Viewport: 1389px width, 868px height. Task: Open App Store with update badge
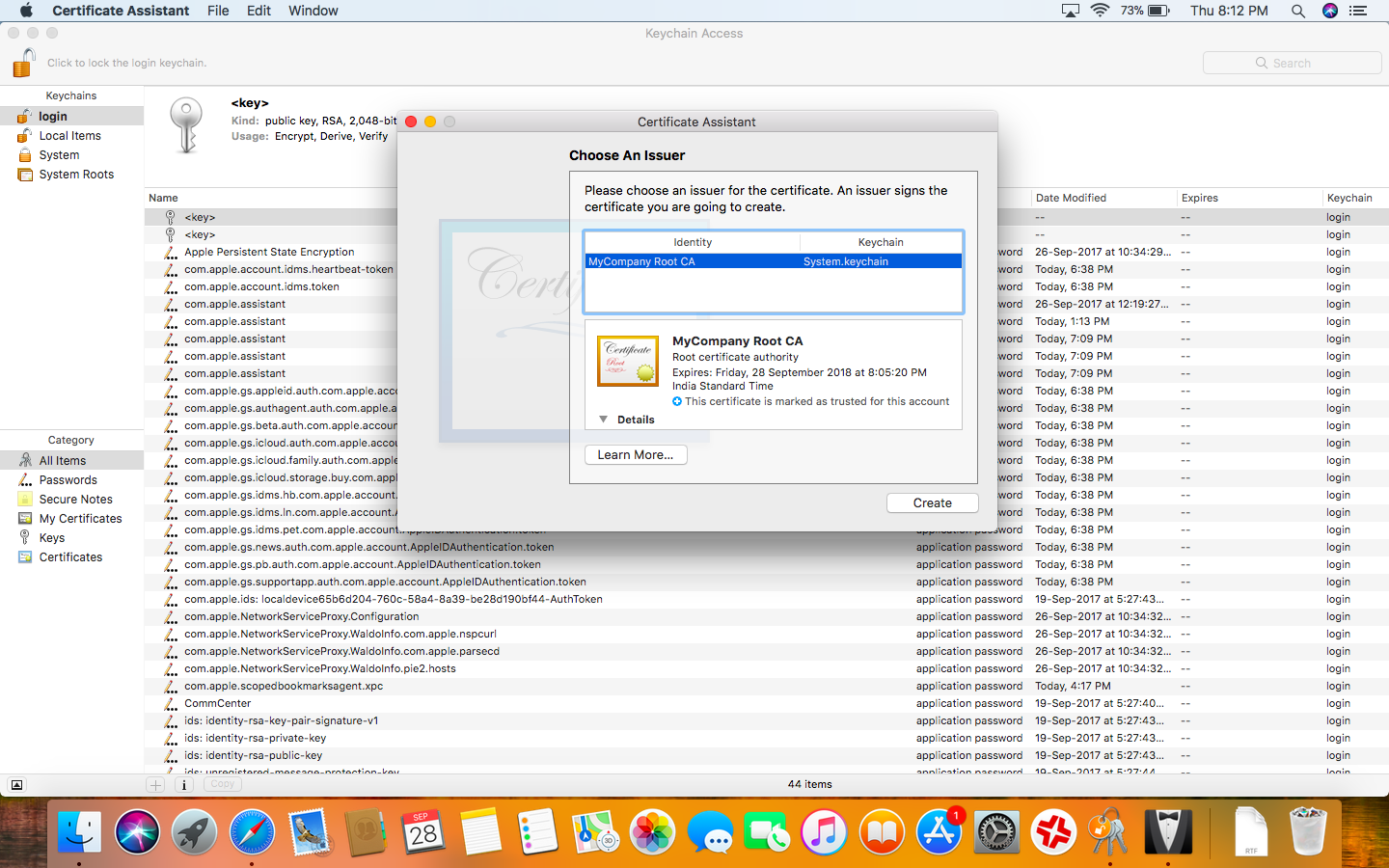point(940,831)
